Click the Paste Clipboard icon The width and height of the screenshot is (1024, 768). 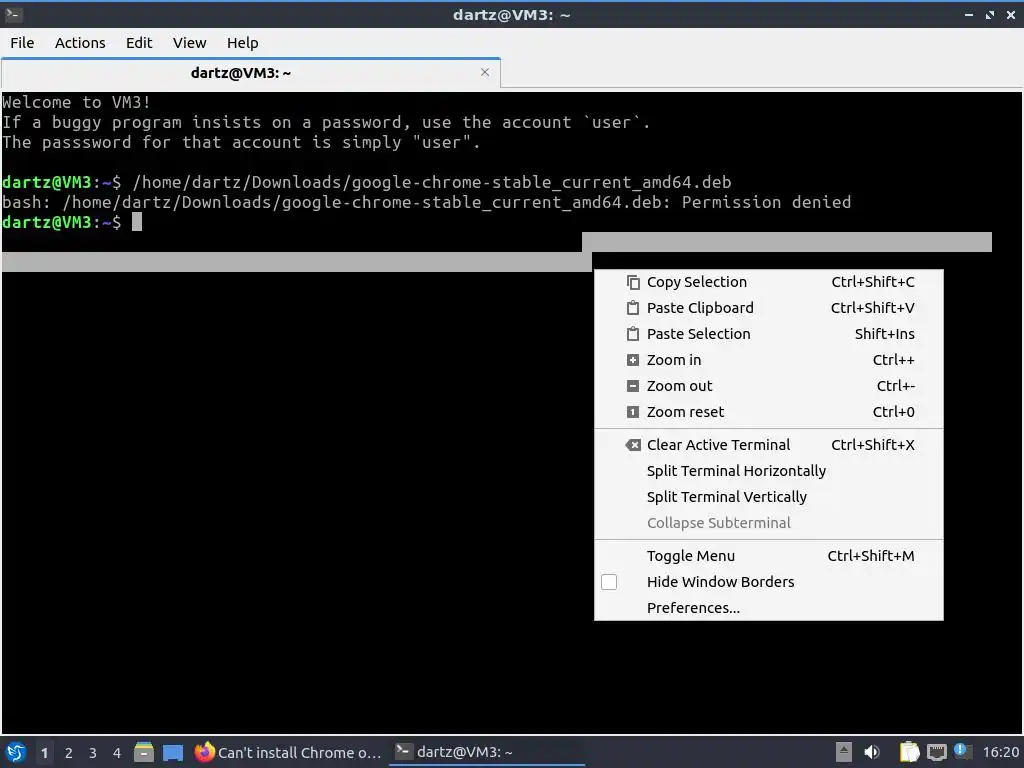633,308
